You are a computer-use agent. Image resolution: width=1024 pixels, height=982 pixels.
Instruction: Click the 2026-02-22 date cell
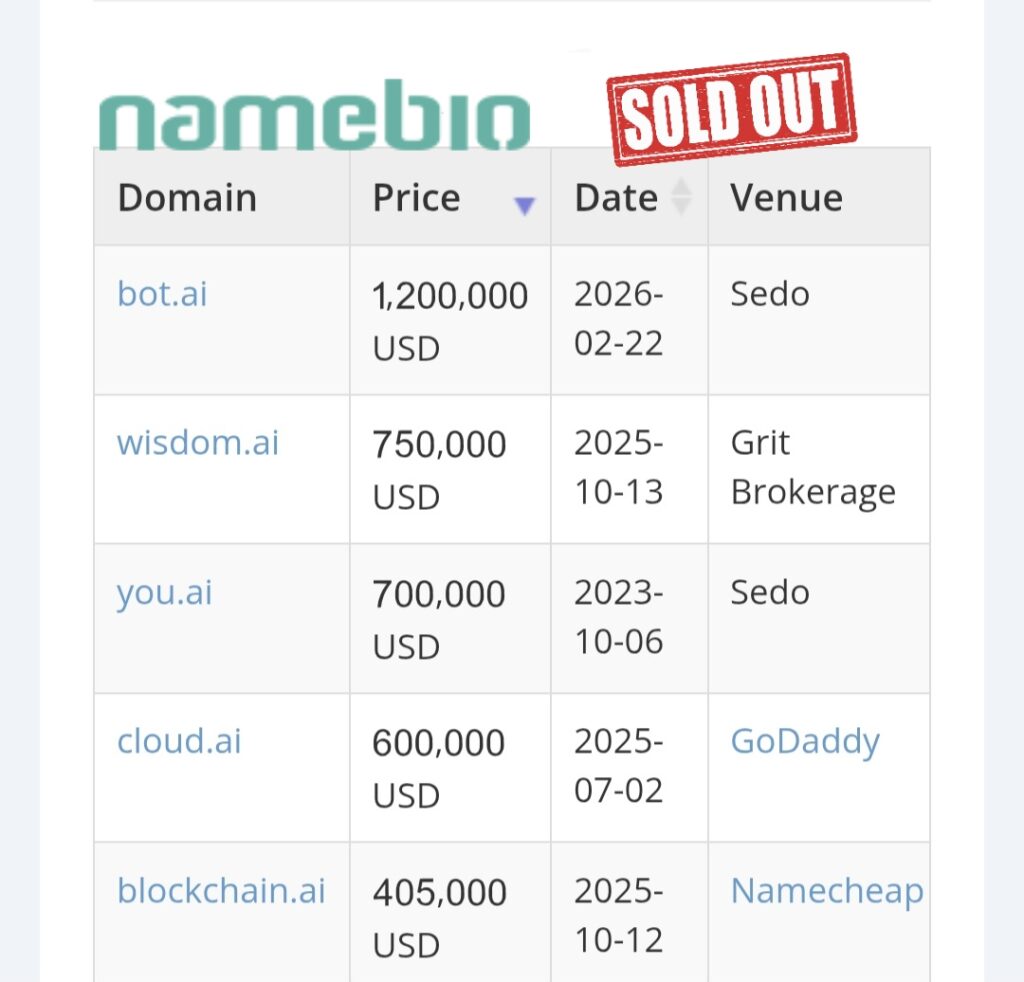tap(619, 320)
